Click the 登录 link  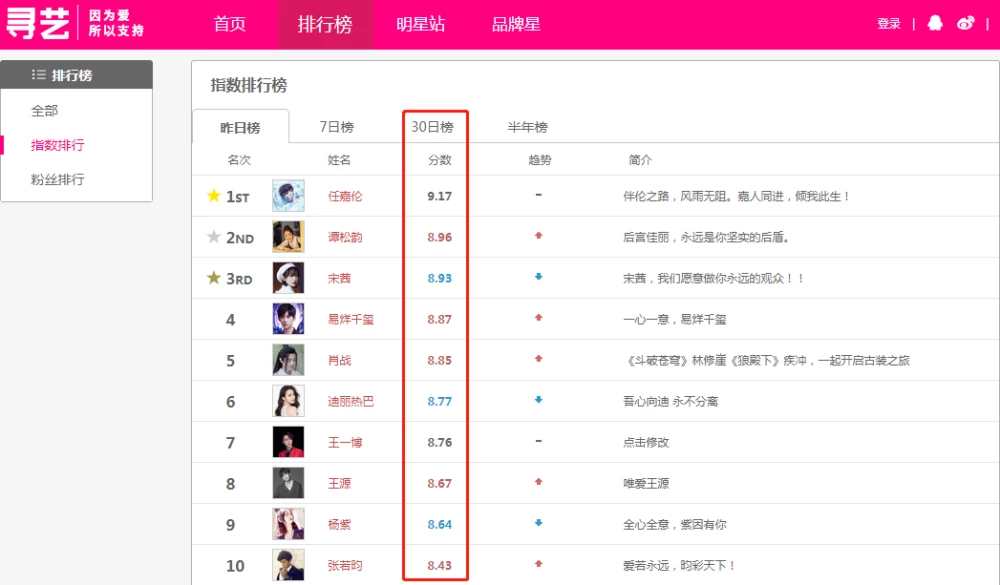[889, 24]
